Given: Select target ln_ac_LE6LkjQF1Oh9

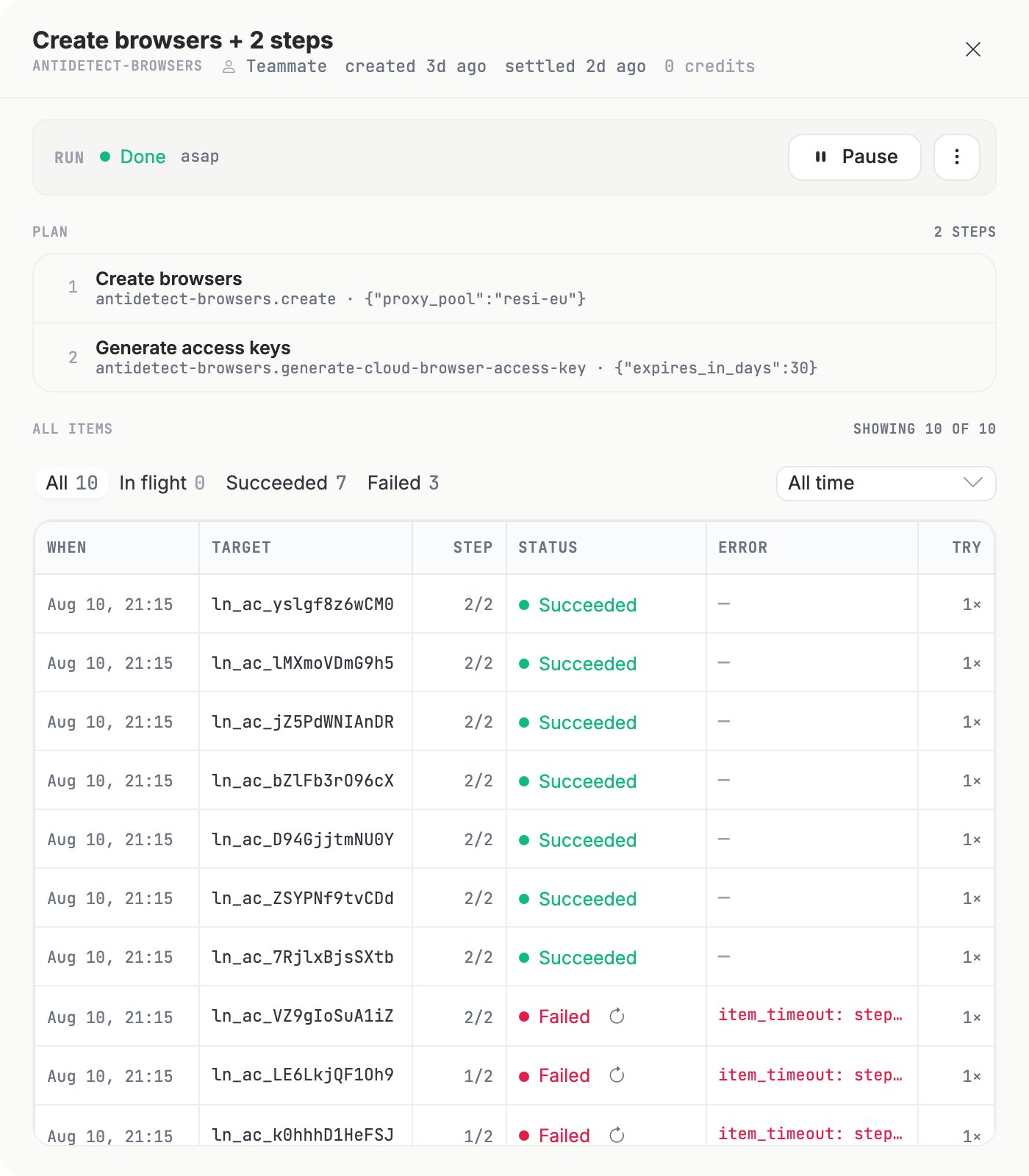Looking at the screenshot, I should (x=303, y=1075).
